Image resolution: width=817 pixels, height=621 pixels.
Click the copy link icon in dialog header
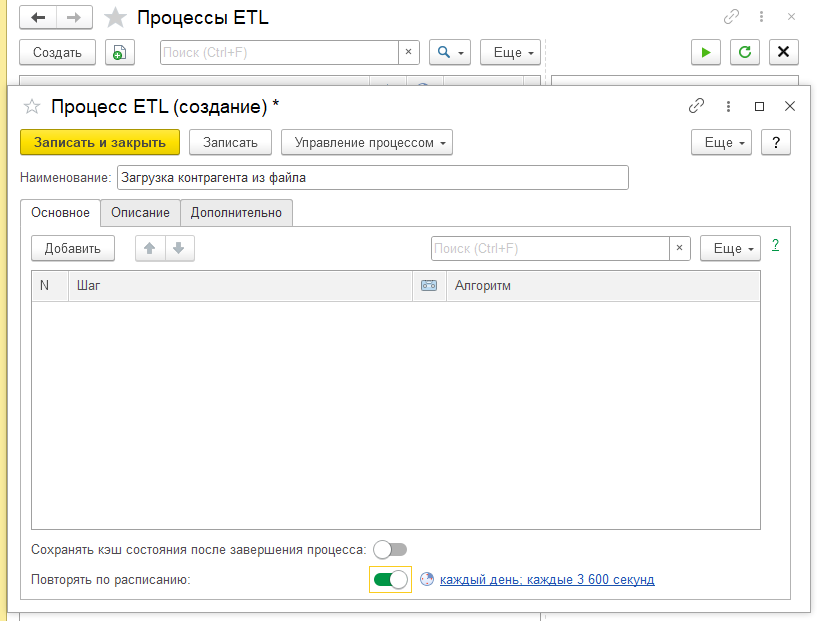click(x=697, y=106)
